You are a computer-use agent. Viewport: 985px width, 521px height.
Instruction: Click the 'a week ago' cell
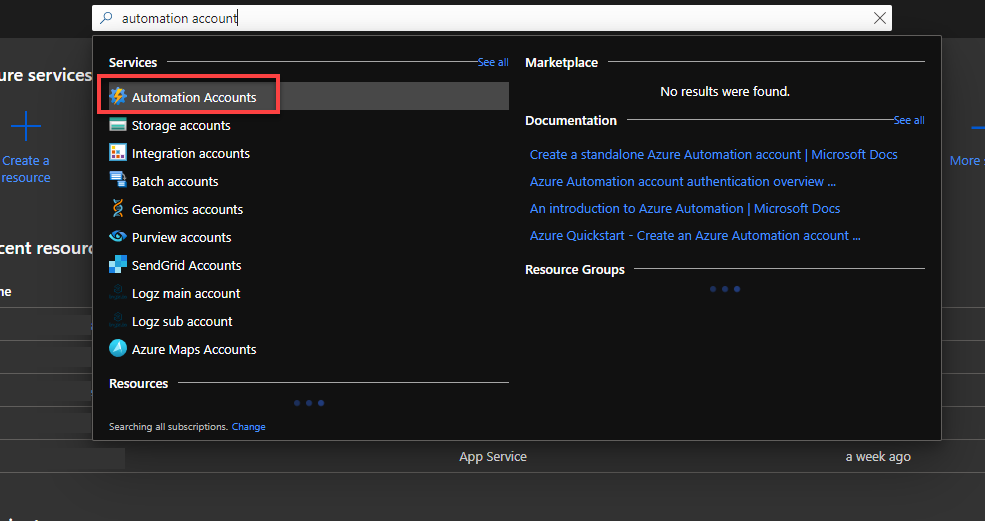[x=878, y=457]
